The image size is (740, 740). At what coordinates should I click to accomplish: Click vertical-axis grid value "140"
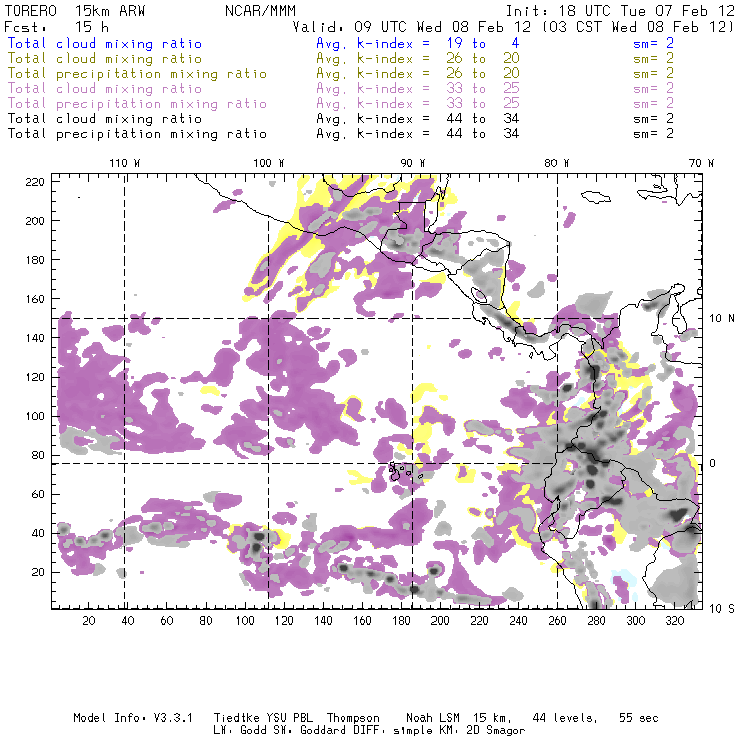tap(35, 338)
